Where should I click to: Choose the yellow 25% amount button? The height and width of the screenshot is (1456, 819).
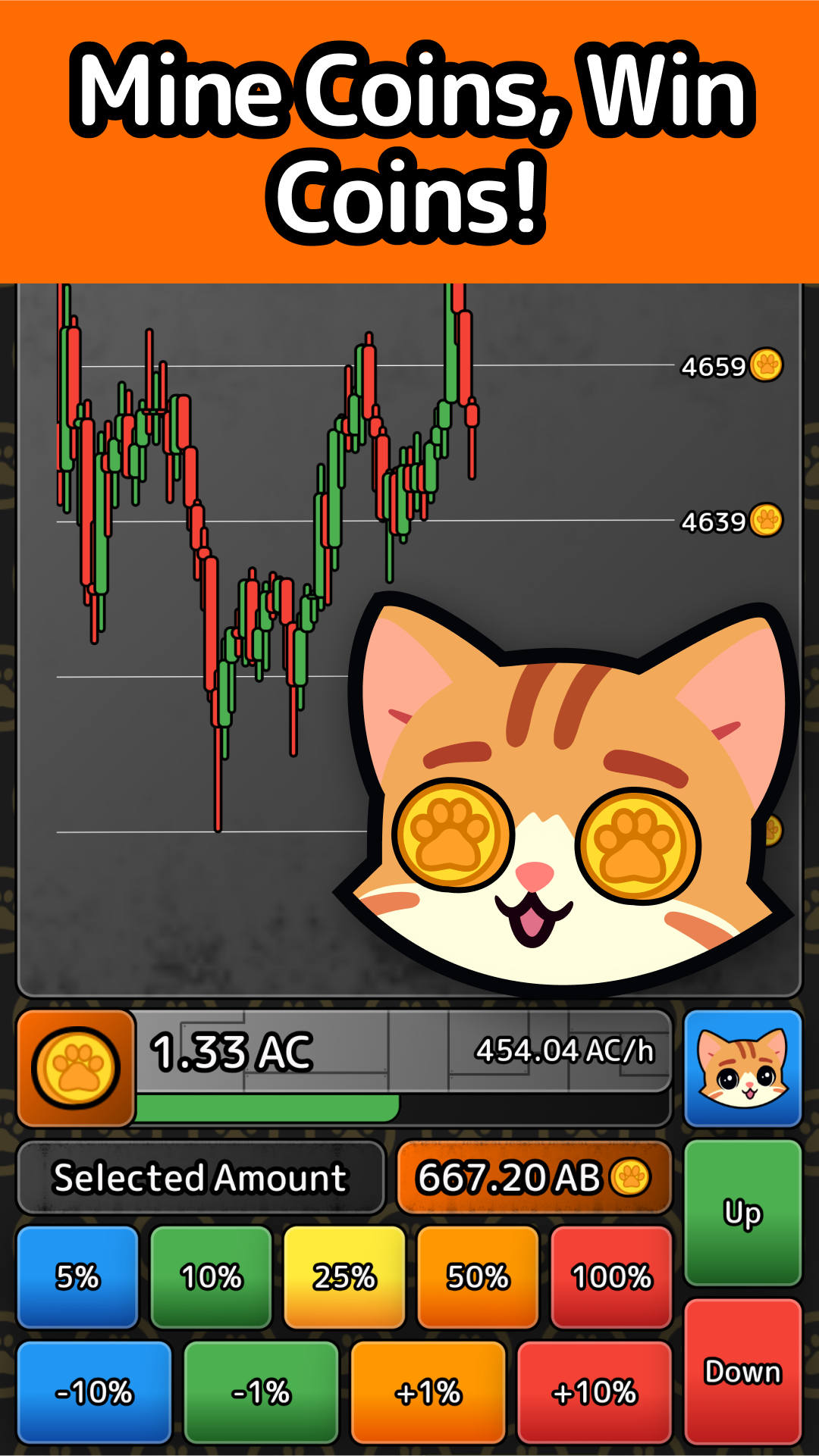[344, 1277]
